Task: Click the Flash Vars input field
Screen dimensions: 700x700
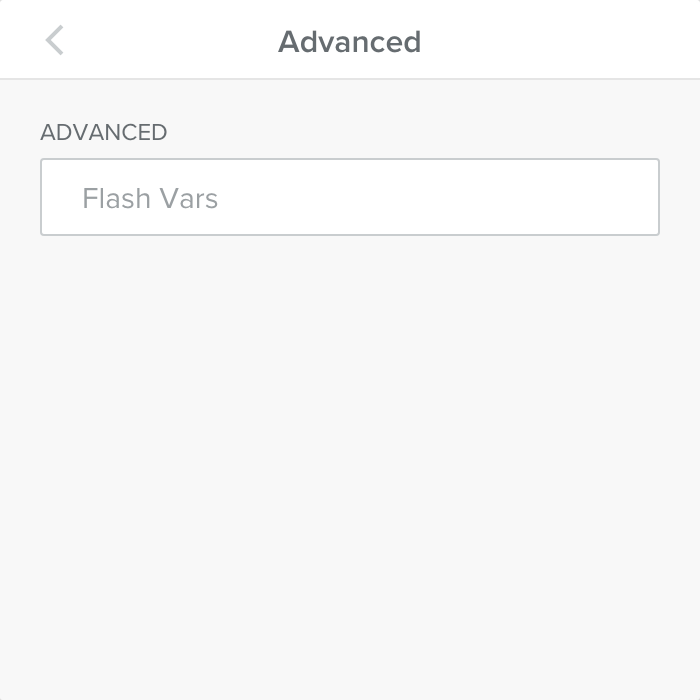Action: point(349,197)
